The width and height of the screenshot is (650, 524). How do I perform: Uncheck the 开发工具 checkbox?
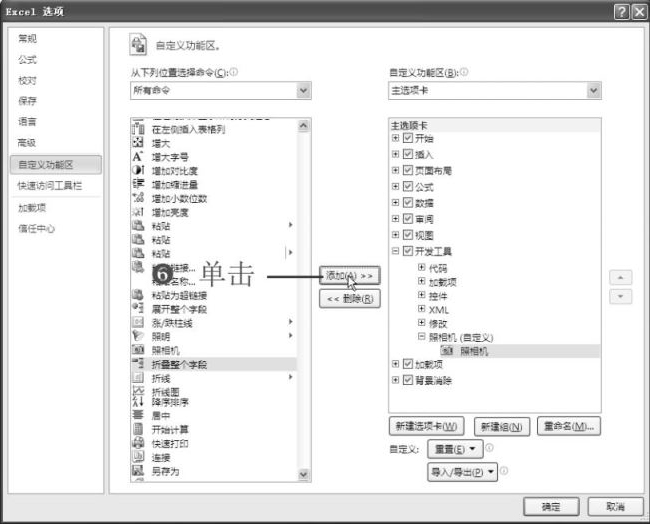(408, 251)
